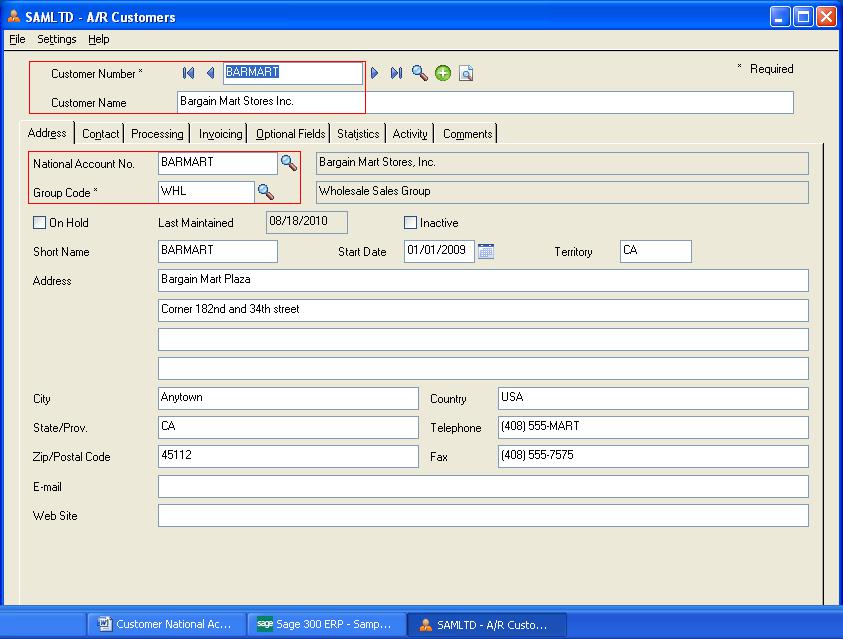This screenshot has width=843, height=639.
Task: Open the Optional Fields tab
Action: pos(290,134)
